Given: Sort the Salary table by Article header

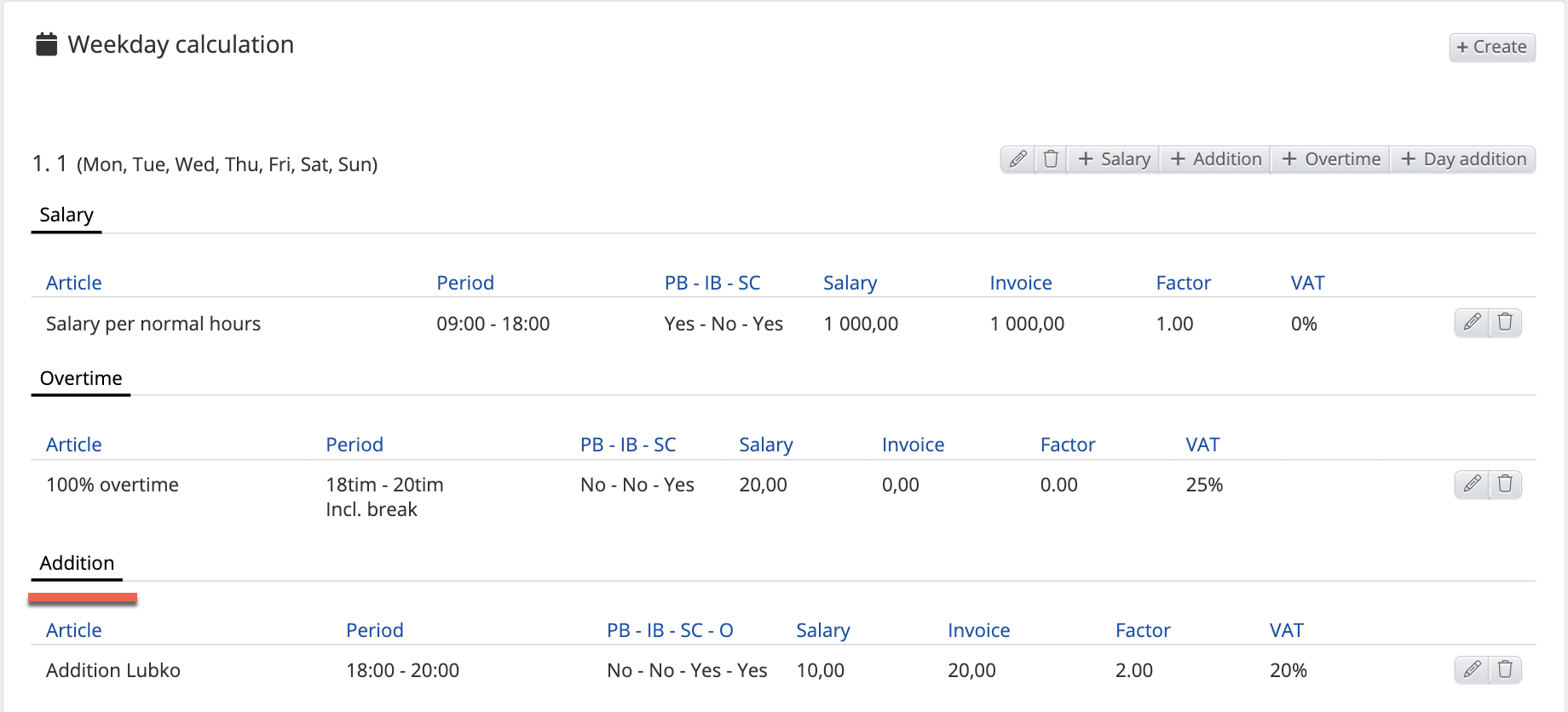Looking at the screenshot, I should click(x=73, y=283).
